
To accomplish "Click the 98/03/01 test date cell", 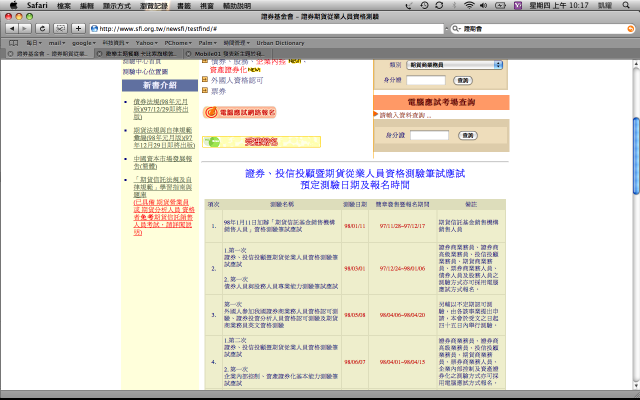I will tap(355, 269).
